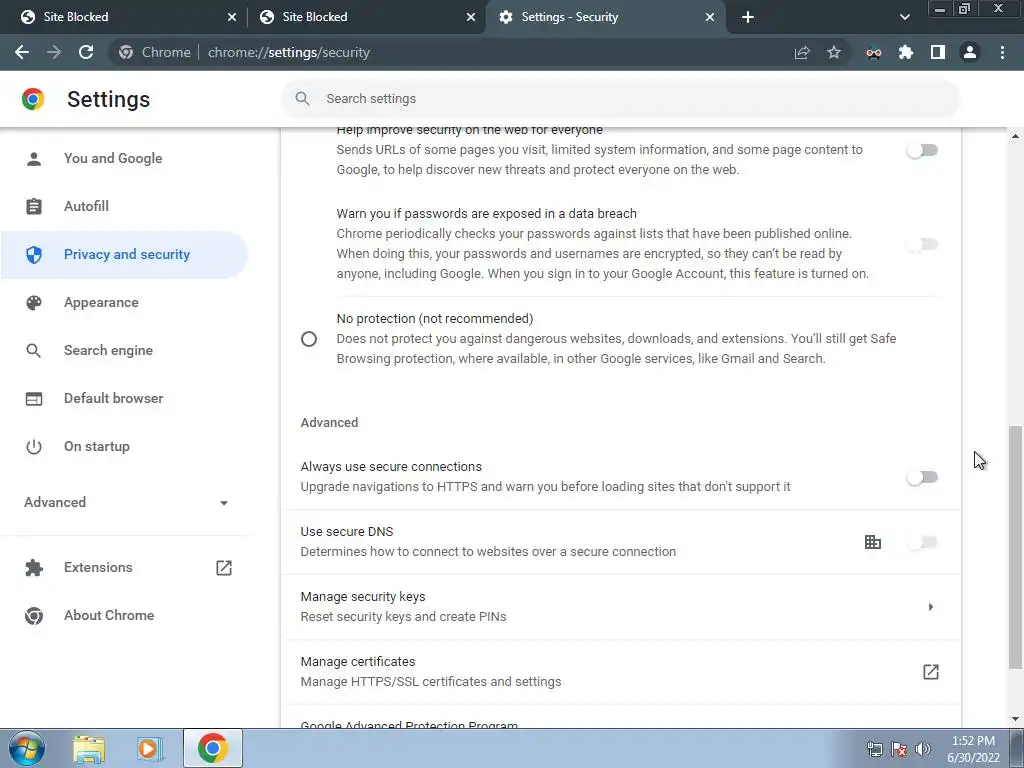Expand the Advanced section in the sidebar
The width and height of the screenshot is (1024, 768).
(126, 502)
